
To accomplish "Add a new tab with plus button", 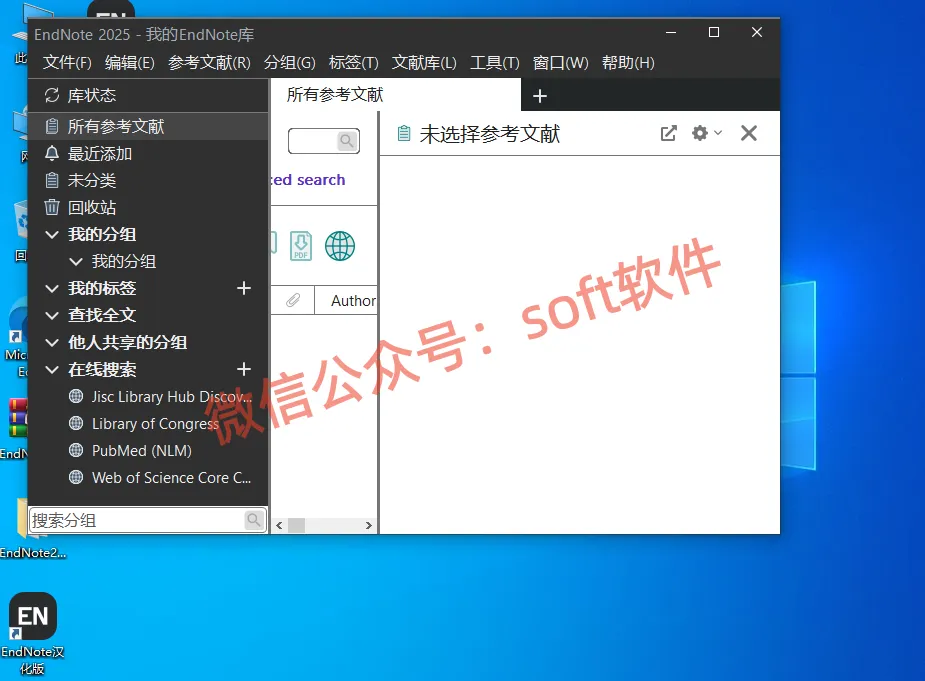I will click(540, 96).
